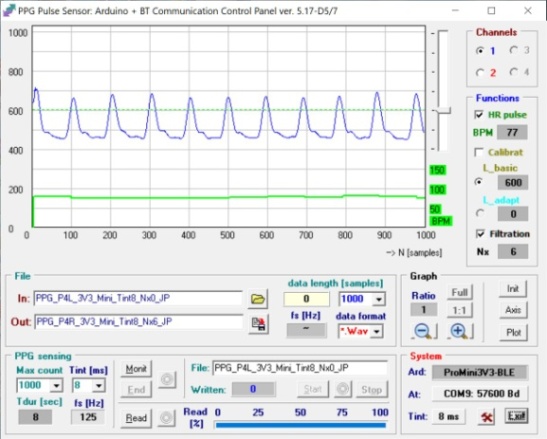Adjust the vertical threshold level slider
Image resolution: width=547 pixels, height=439 pixels.
443,111
